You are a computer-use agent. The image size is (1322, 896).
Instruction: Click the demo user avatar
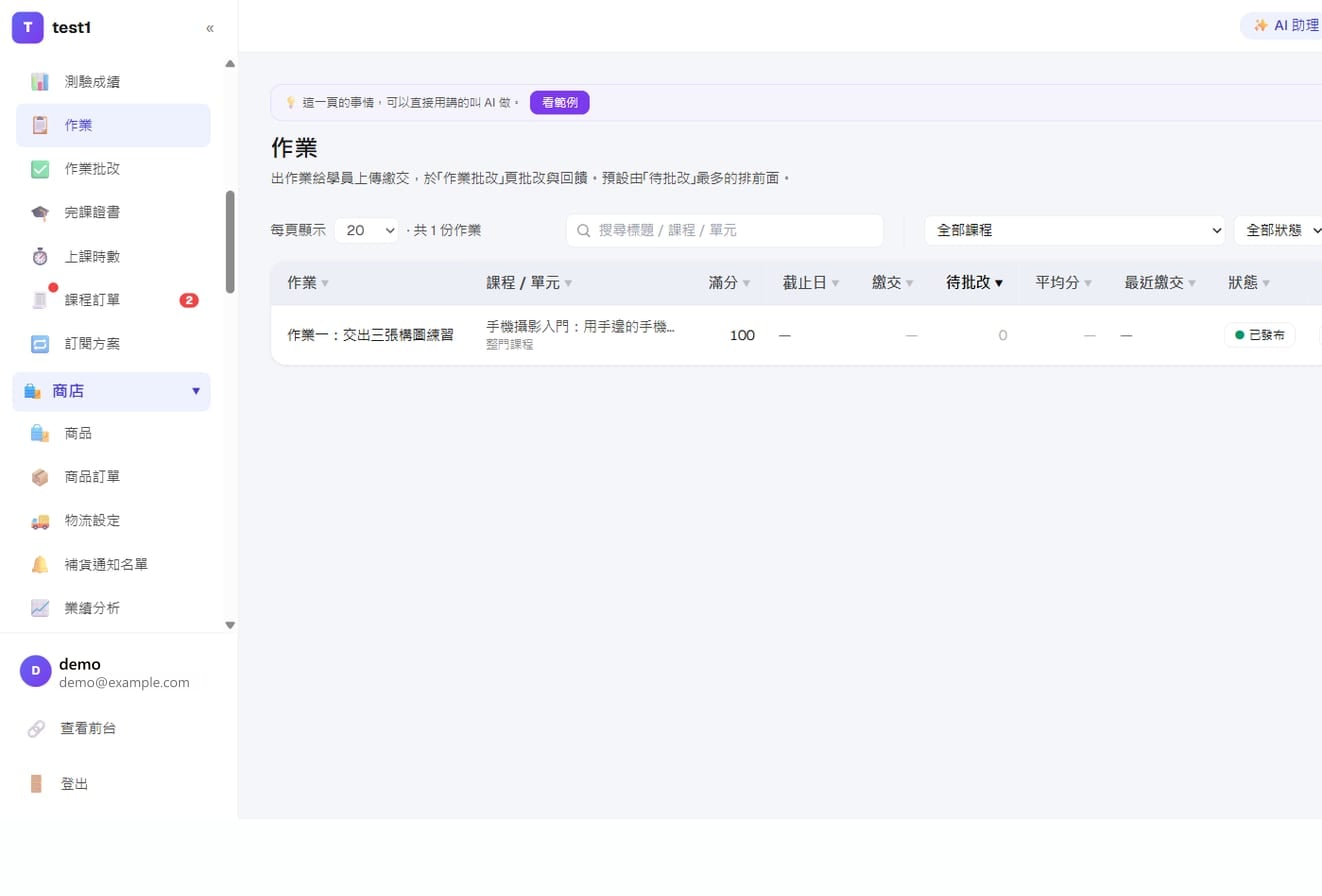tap(36, 671)
